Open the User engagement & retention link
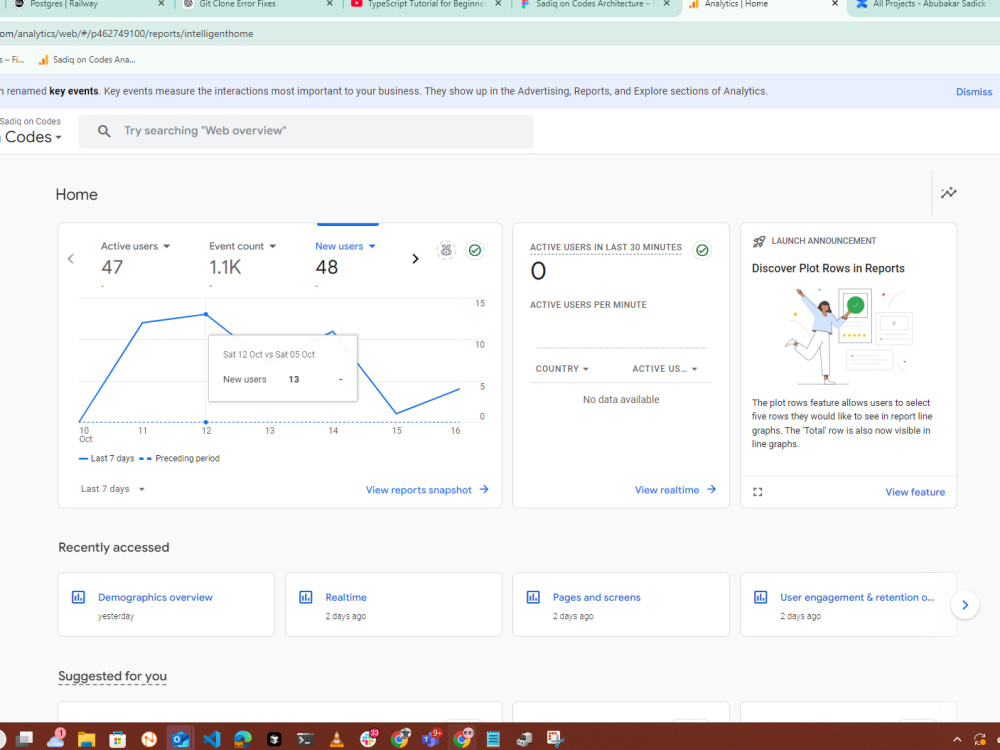The width and height of the screenshot is (1000, 750). click(x=857, y=598)
